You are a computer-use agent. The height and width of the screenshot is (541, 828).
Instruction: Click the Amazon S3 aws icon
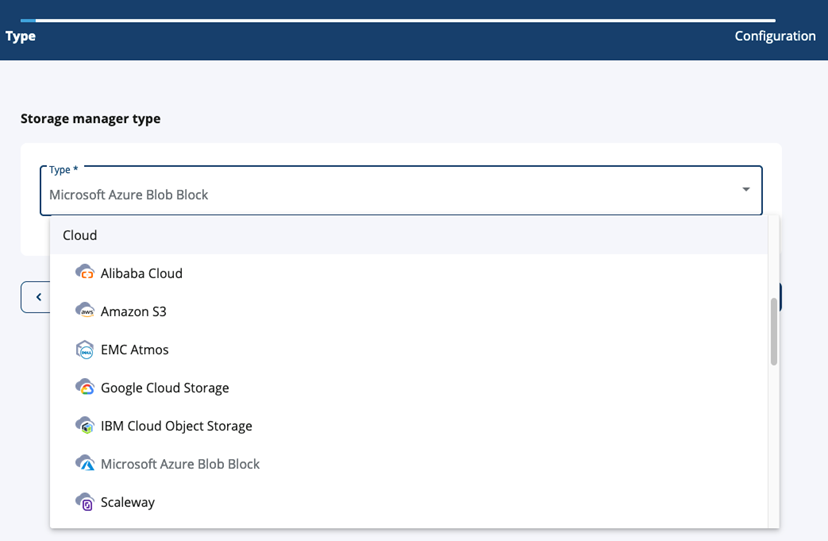84,311
